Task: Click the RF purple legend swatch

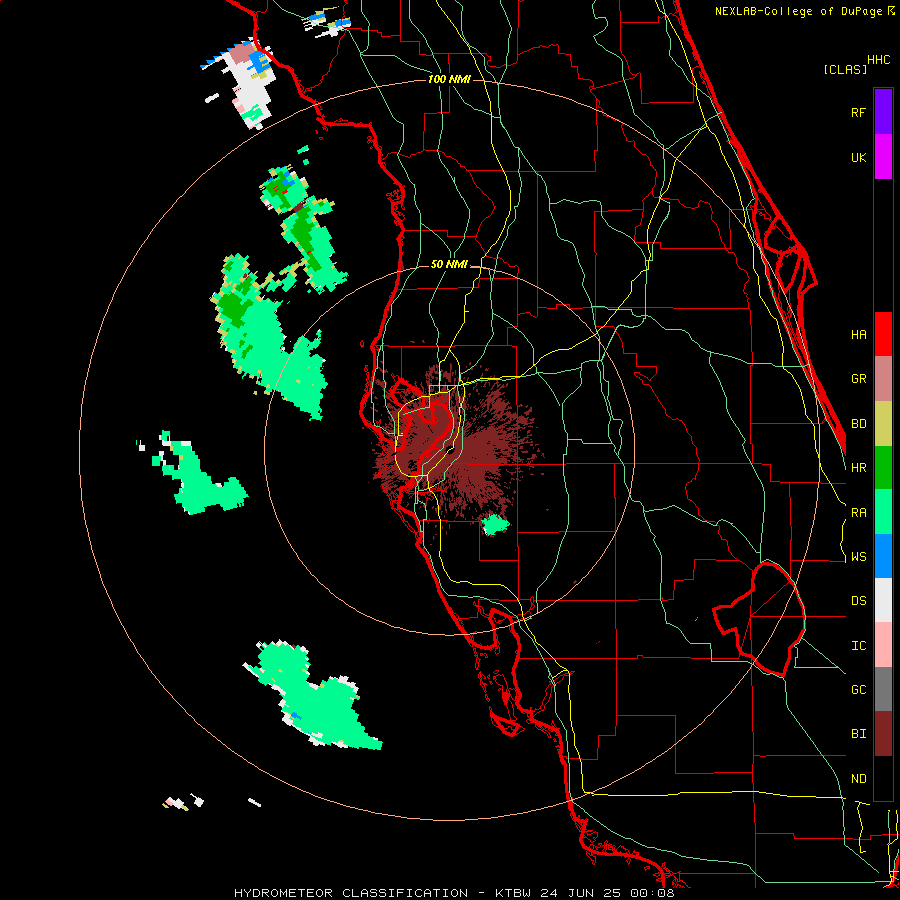Action: click(x=883, y=112)
